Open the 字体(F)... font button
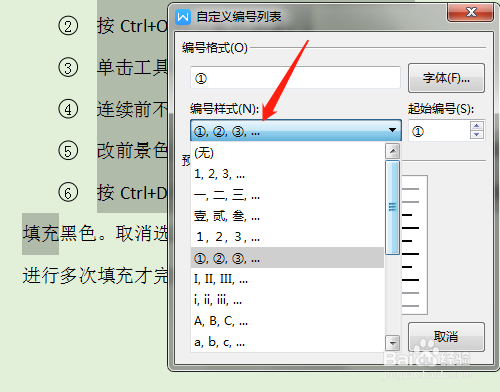The image size is (500, 392). (x=446, y=78)
